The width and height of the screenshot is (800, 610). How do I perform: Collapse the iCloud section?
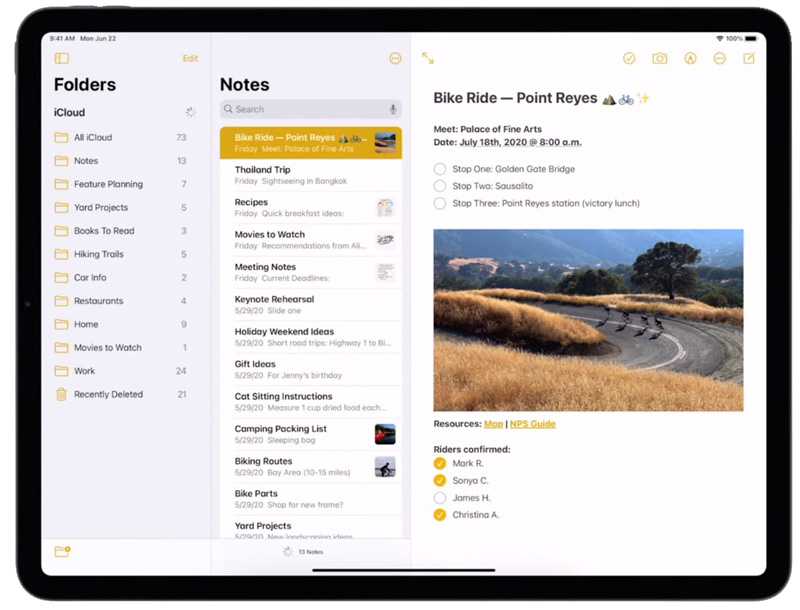click(x=190, y=112)
